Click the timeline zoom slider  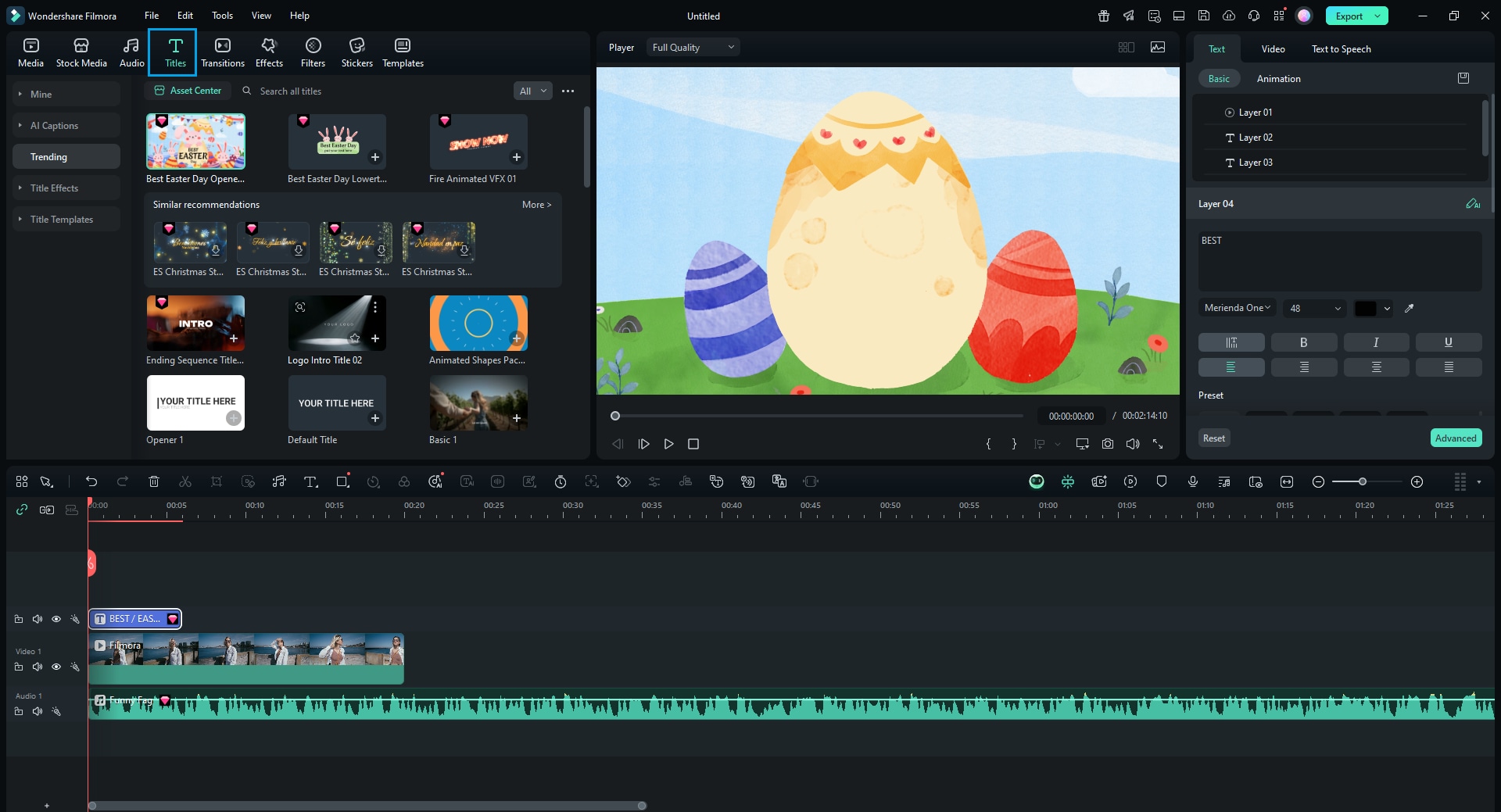[x=1367, y=481]
